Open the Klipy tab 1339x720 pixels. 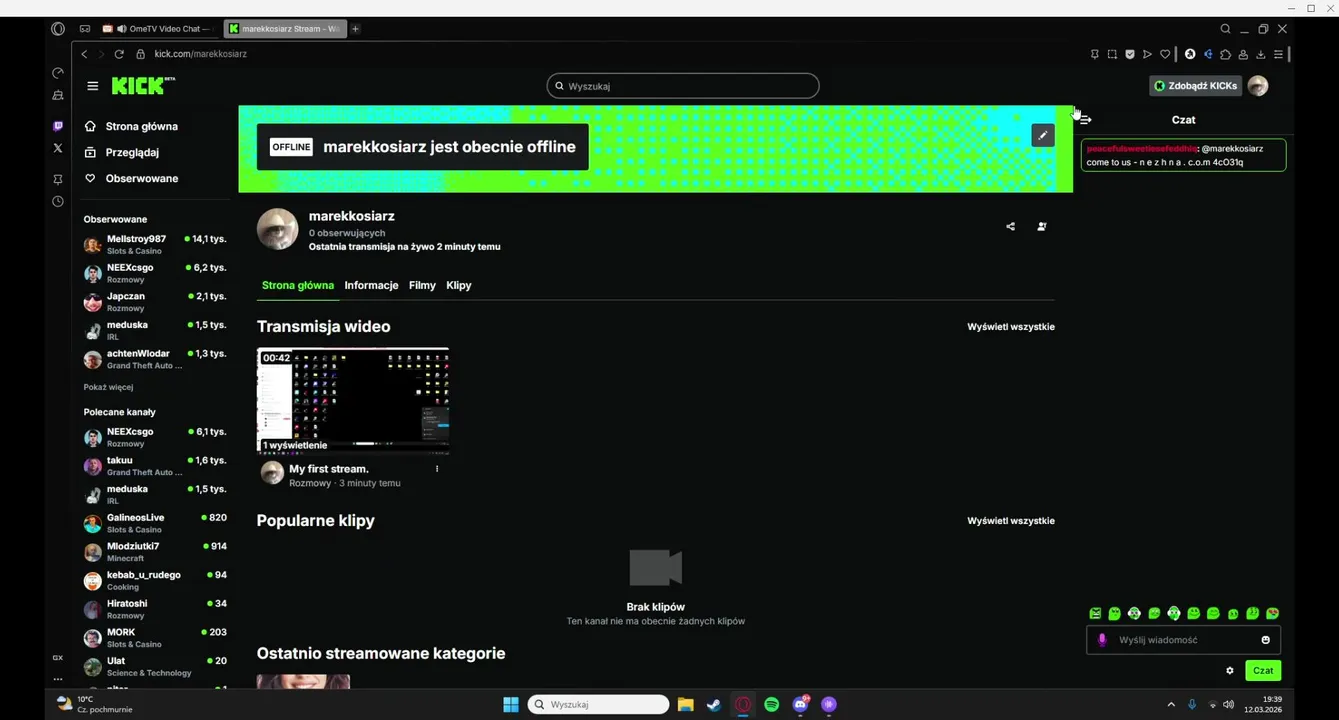point(459,285)
